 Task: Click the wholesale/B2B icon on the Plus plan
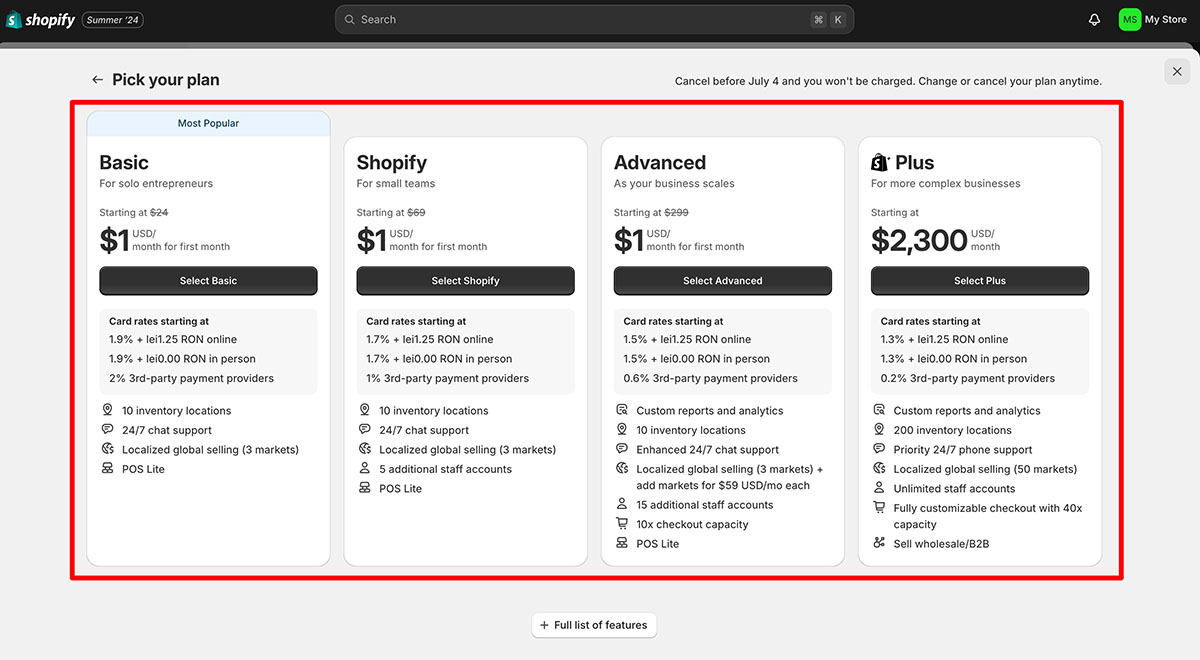(x=877, y=543)
